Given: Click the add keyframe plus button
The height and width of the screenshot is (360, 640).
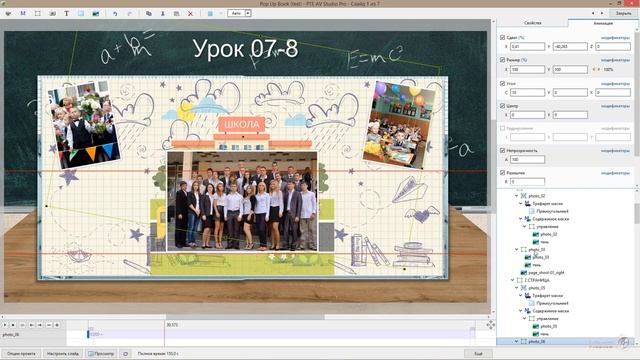Looking at the screenshot, I should tap(57, 325).
